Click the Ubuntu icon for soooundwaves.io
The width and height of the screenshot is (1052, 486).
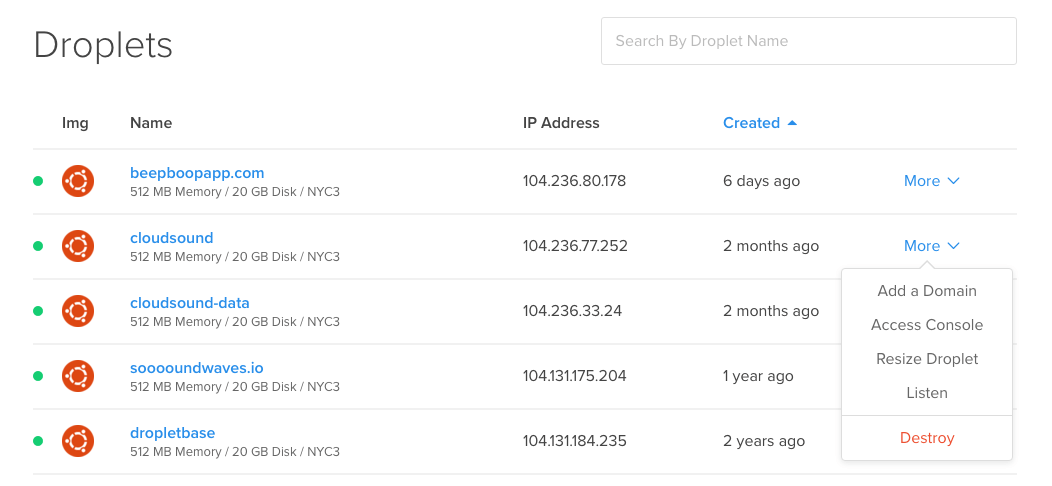coord(78,376)
